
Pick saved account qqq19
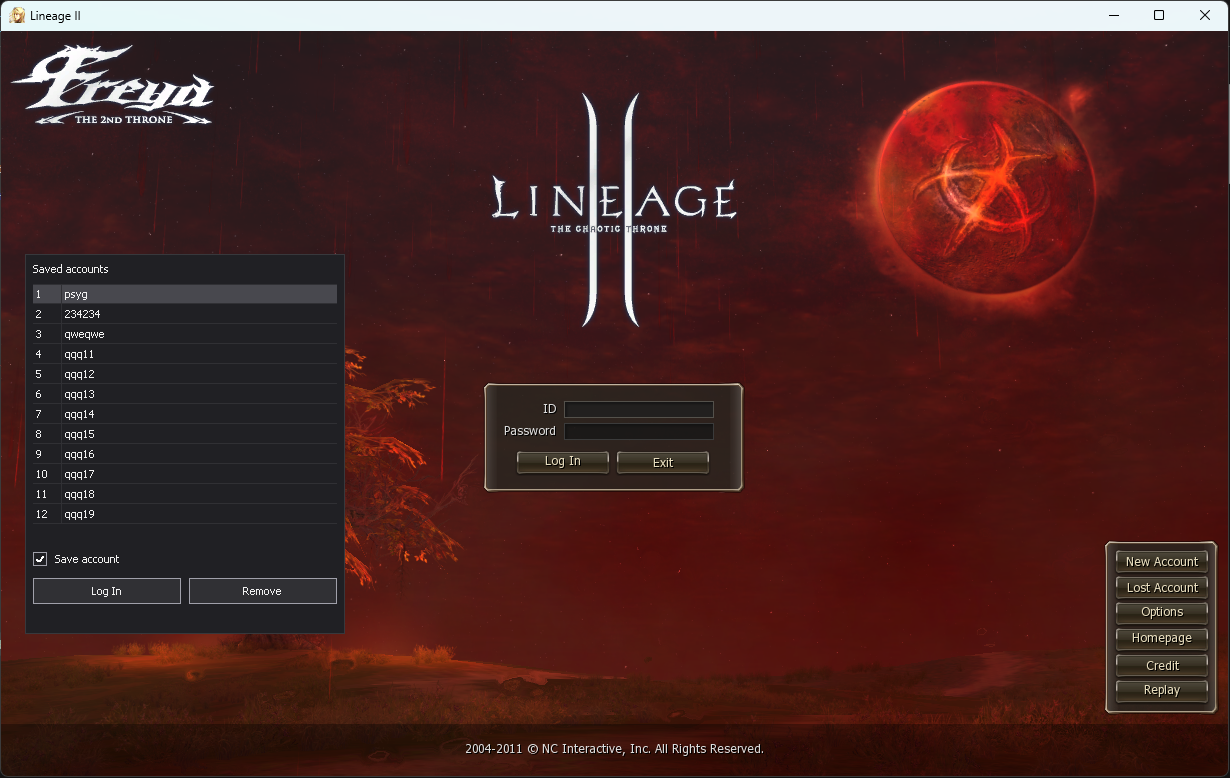185,514
